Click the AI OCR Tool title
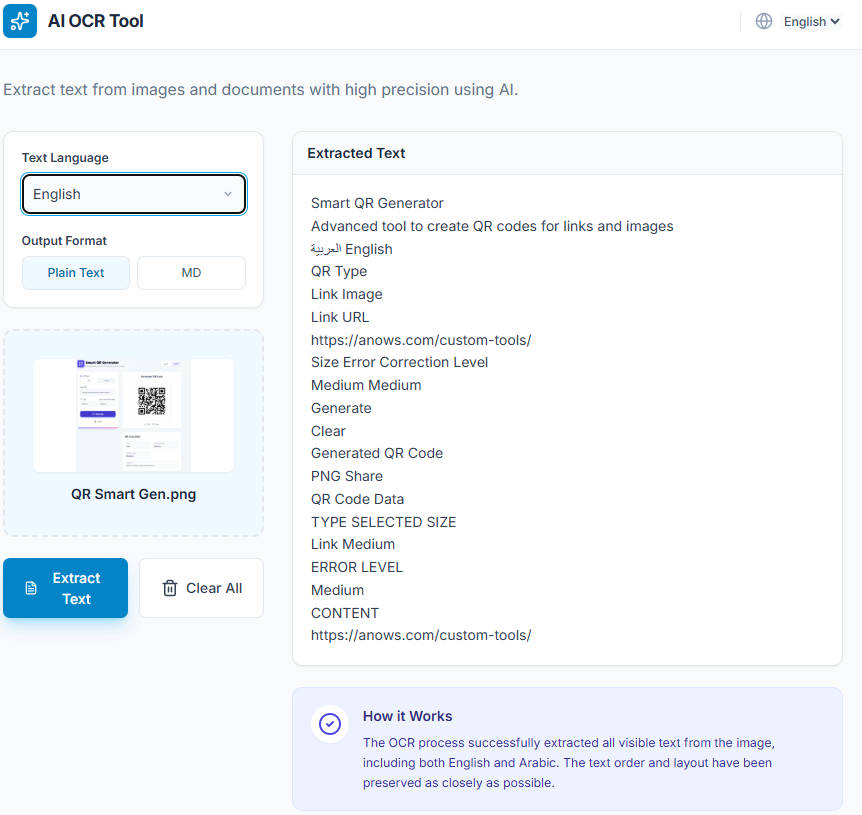Screen dimensions: 862x815 pyautogui.click(x=96, y=21)
